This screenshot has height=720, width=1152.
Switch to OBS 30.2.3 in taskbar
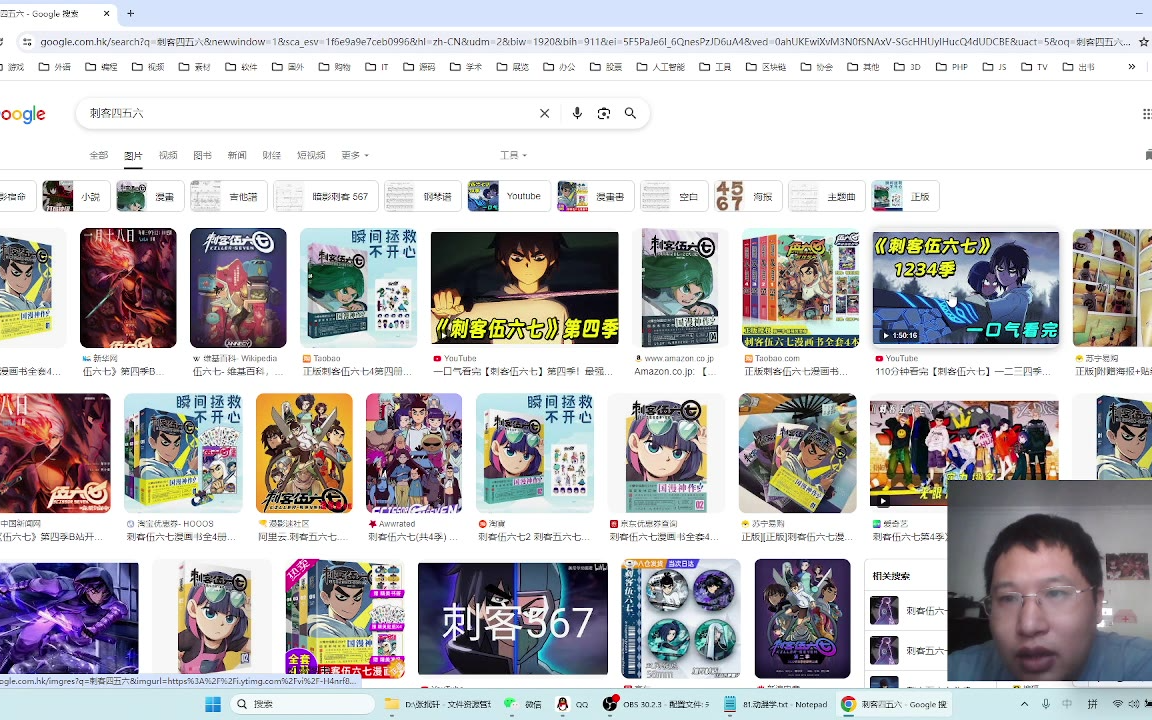tap(656, 704)
